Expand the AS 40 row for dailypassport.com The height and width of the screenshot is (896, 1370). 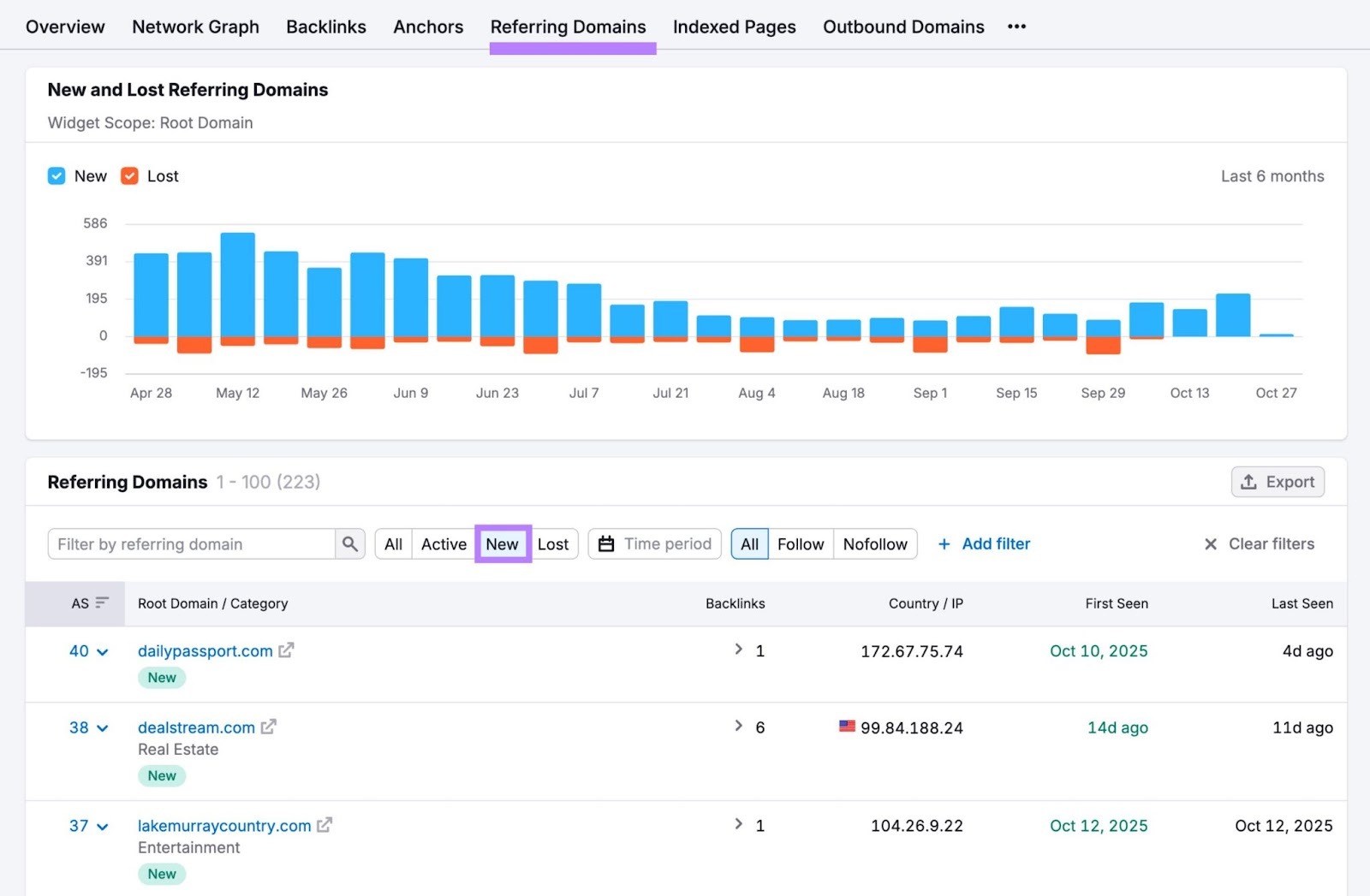pyautogui.click(x=103, y=650)
